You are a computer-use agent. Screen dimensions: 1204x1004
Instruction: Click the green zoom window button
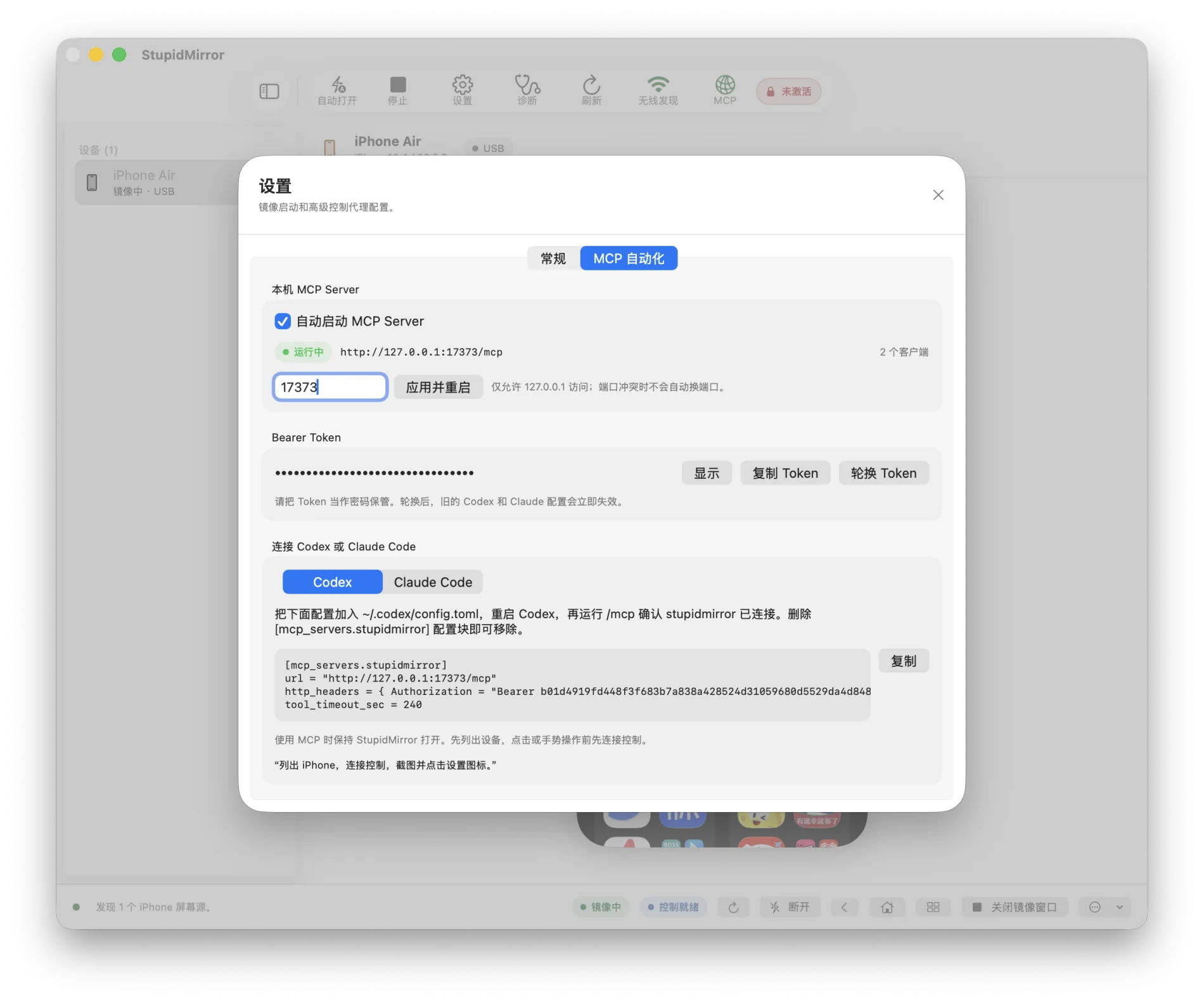(119, 54)
